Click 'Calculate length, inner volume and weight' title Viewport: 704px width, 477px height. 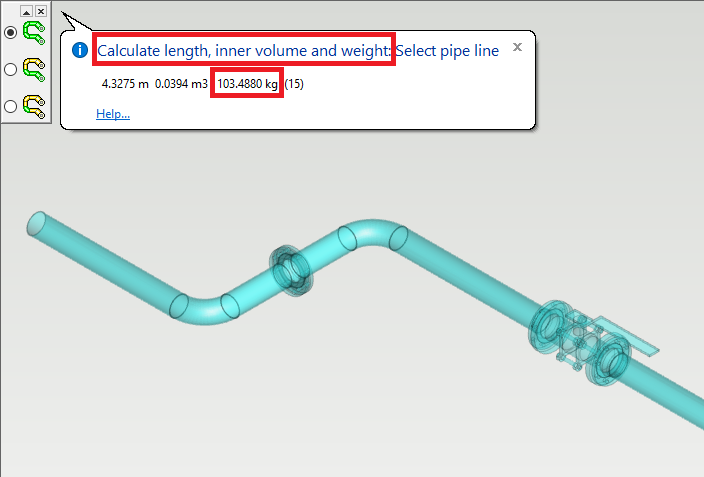pyautogui.click(x=244, y=51)
